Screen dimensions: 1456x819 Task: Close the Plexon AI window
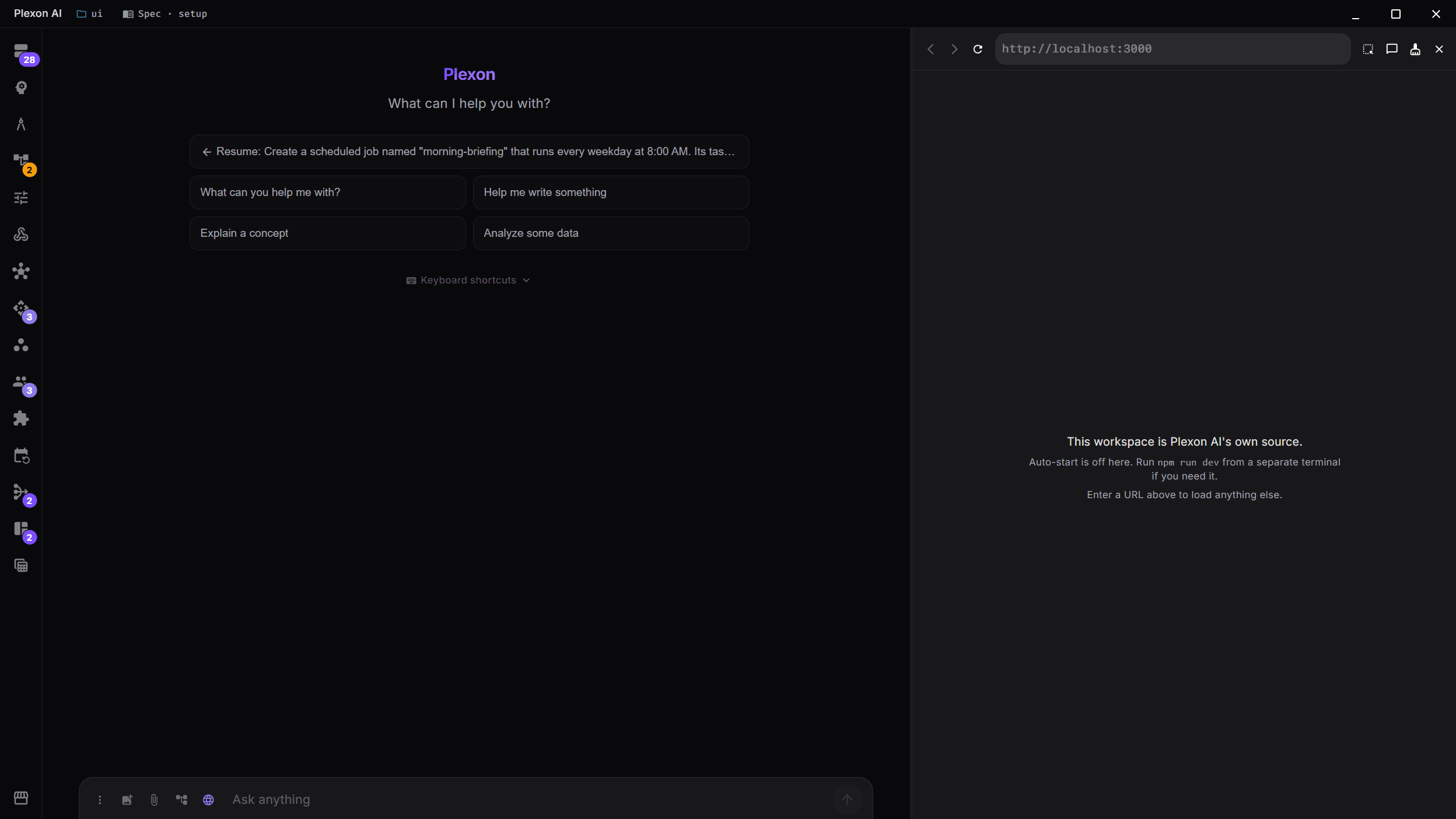[x=1436, y=14]
